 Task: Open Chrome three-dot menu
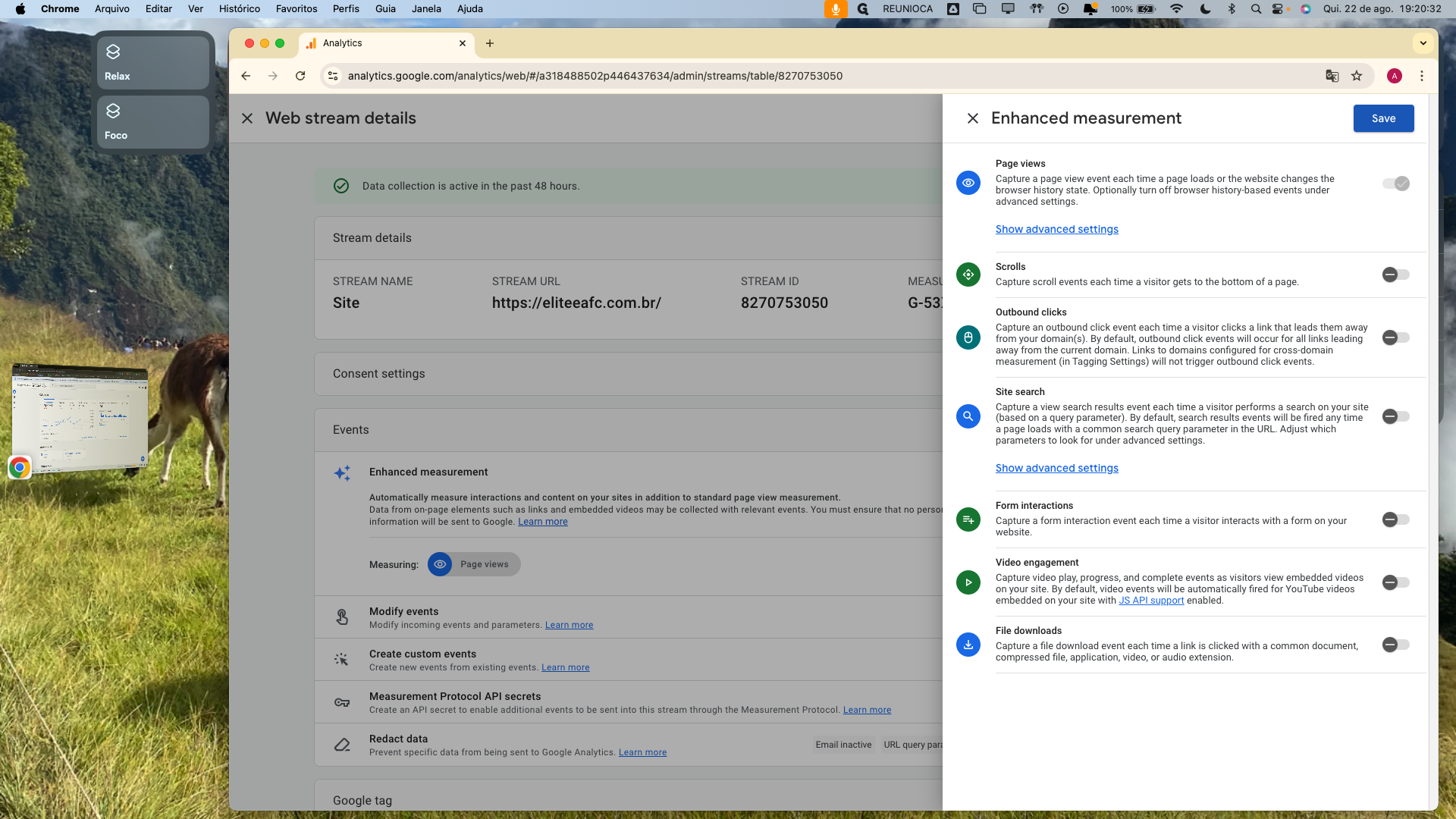point(1422,76)
